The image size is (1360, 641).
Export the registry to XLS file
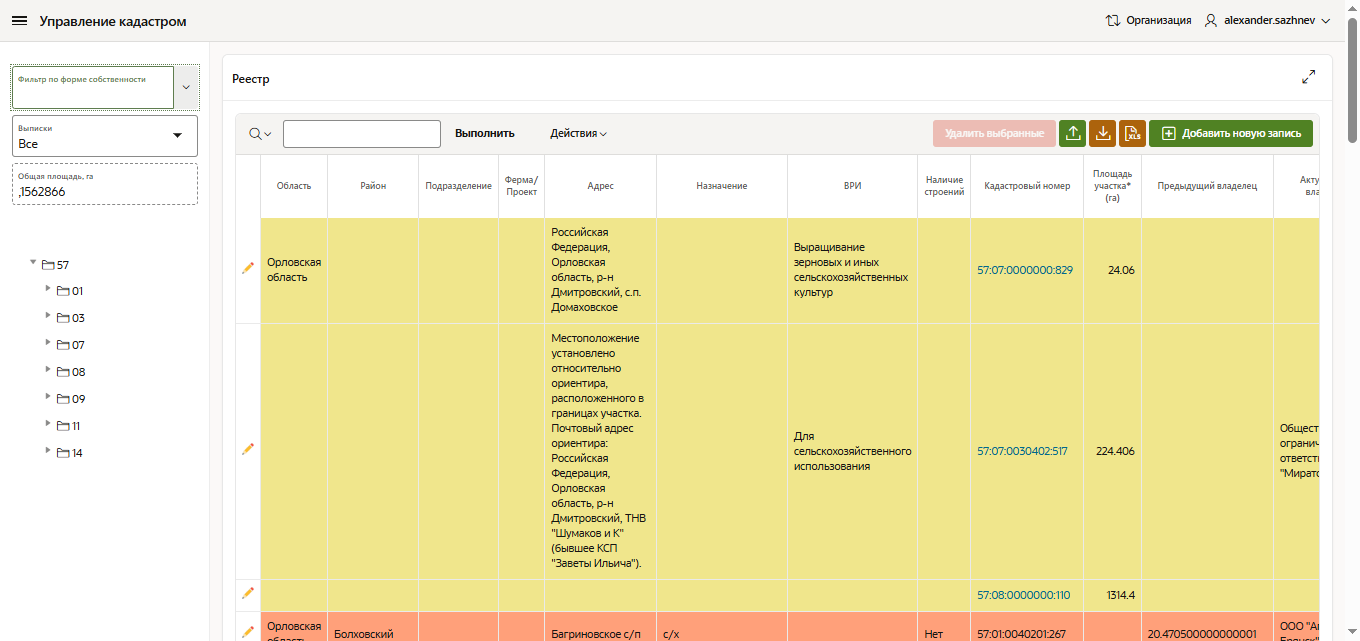point(1132,134)
